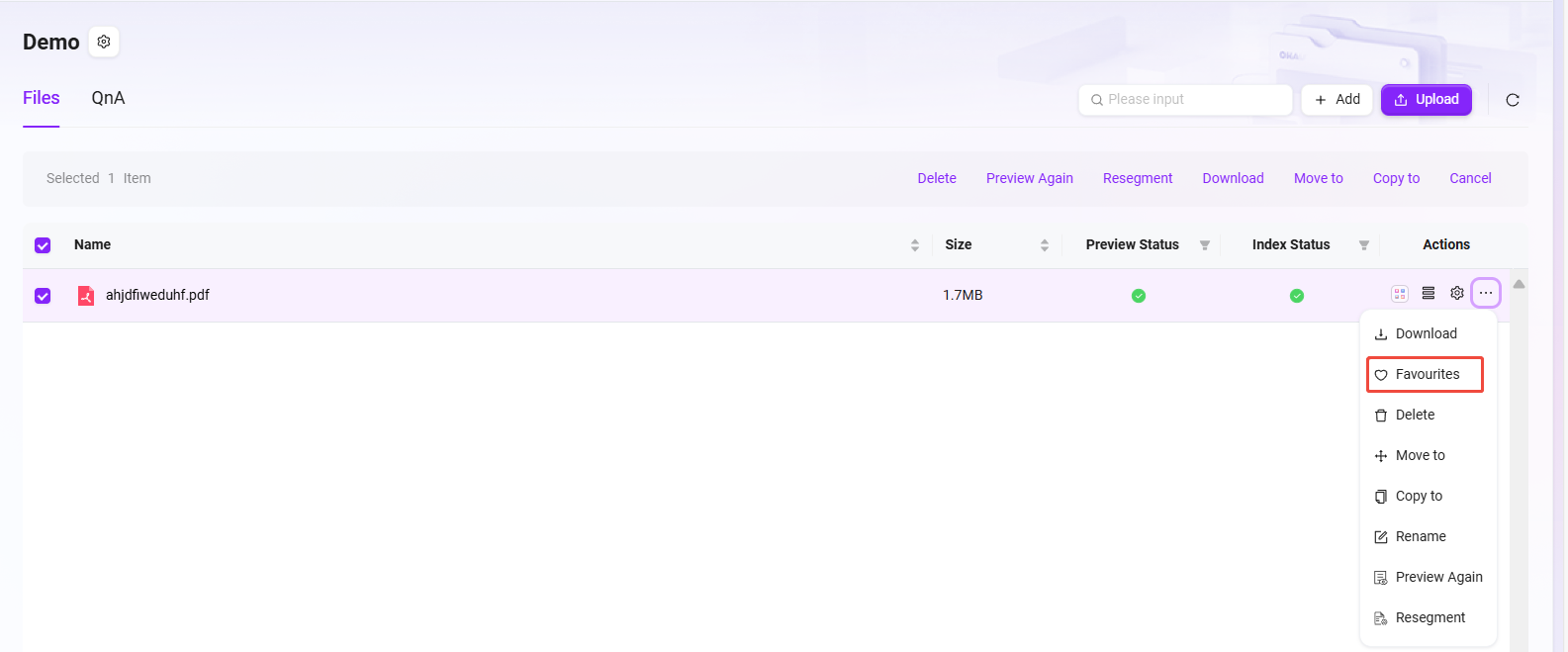Open Demo knowledge base settings gear
The image size is (1568, 652).
104,42
